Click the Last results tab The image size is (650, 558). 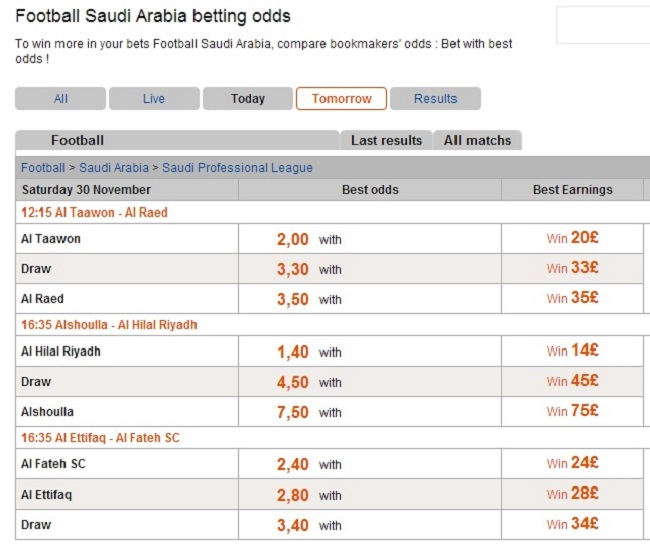[x=386, y=140]
